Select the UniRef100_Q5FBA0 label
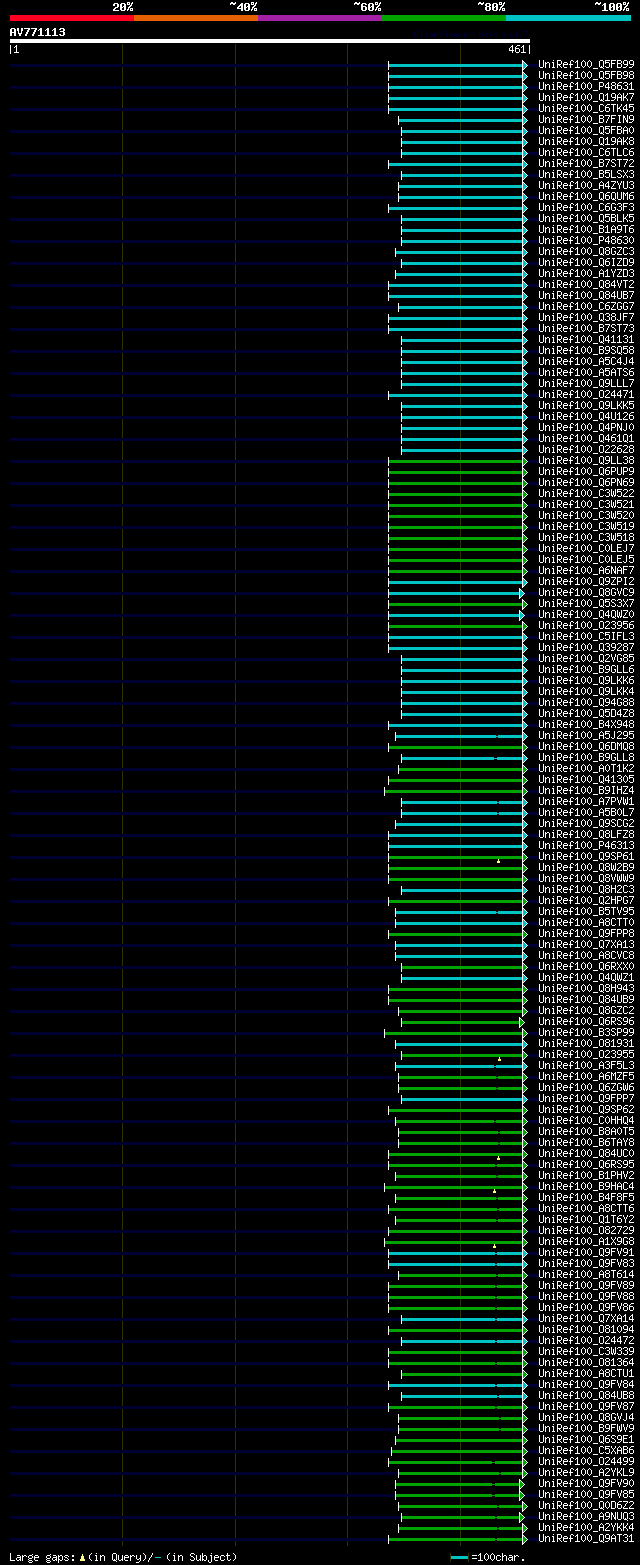640x1565 pixels. point(585,131)
